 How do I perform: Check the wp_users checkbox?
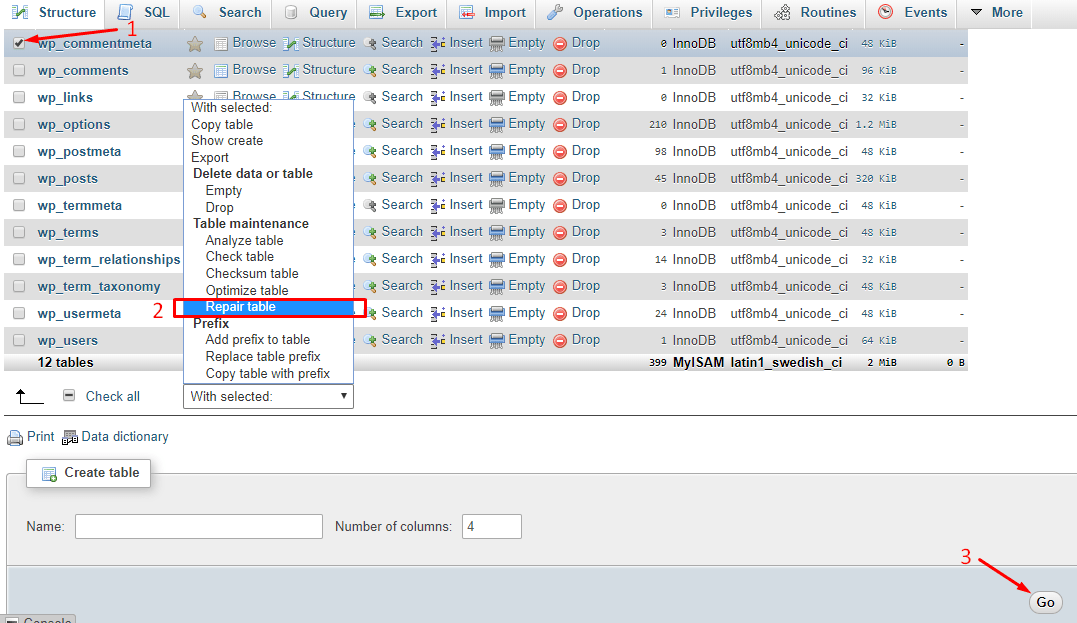[19, 341]
